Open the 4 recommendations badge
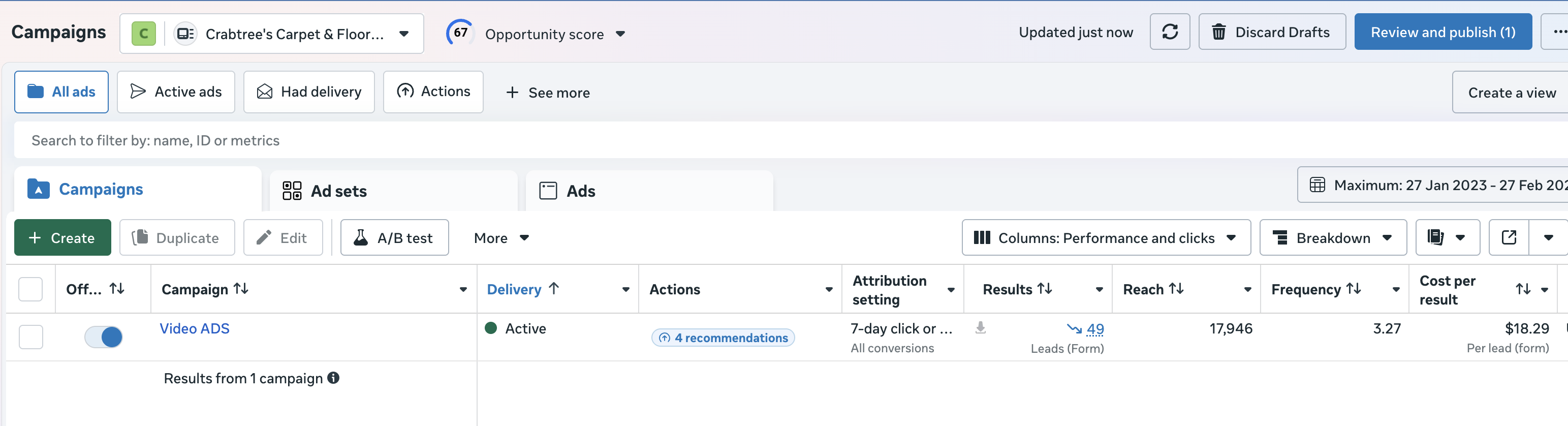 click(723, 338)
